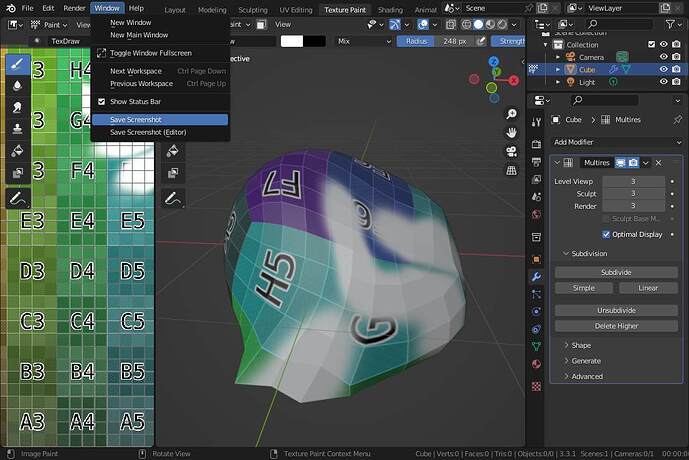Click the Unsubdivide button

616,310
